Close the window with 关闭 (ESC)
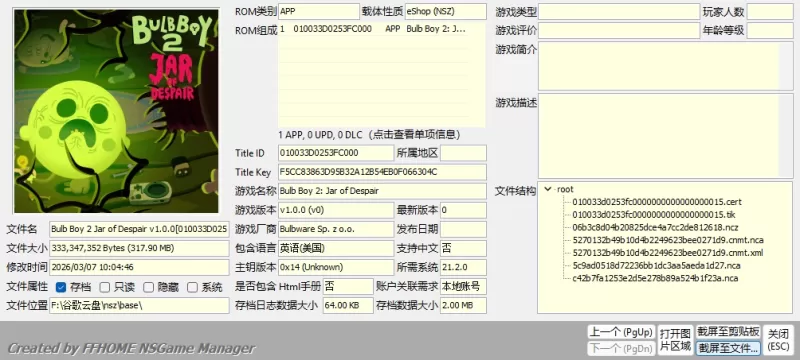The width and height of the screenshot is (800, 360). tap(779, 340)
